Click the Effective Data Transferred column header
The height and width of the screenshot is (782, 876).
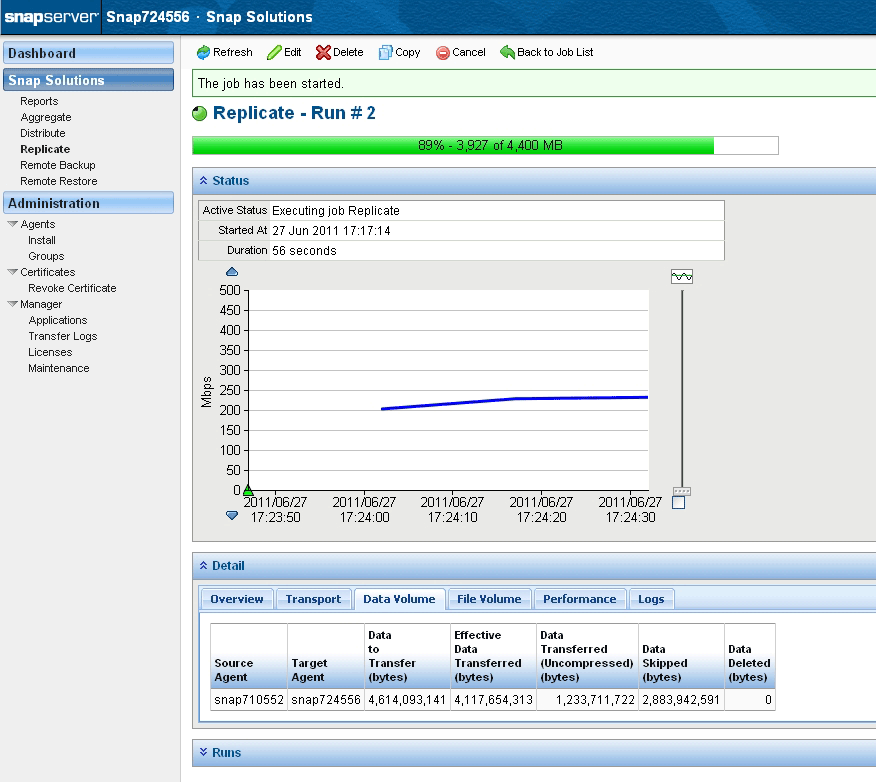pyautogui.click(x=493, y=656)
